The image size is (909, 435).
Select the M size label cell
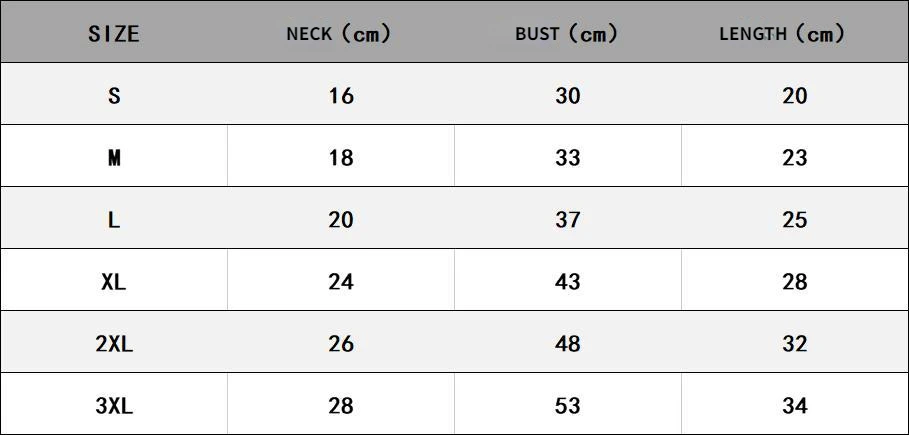coord(114,158)
